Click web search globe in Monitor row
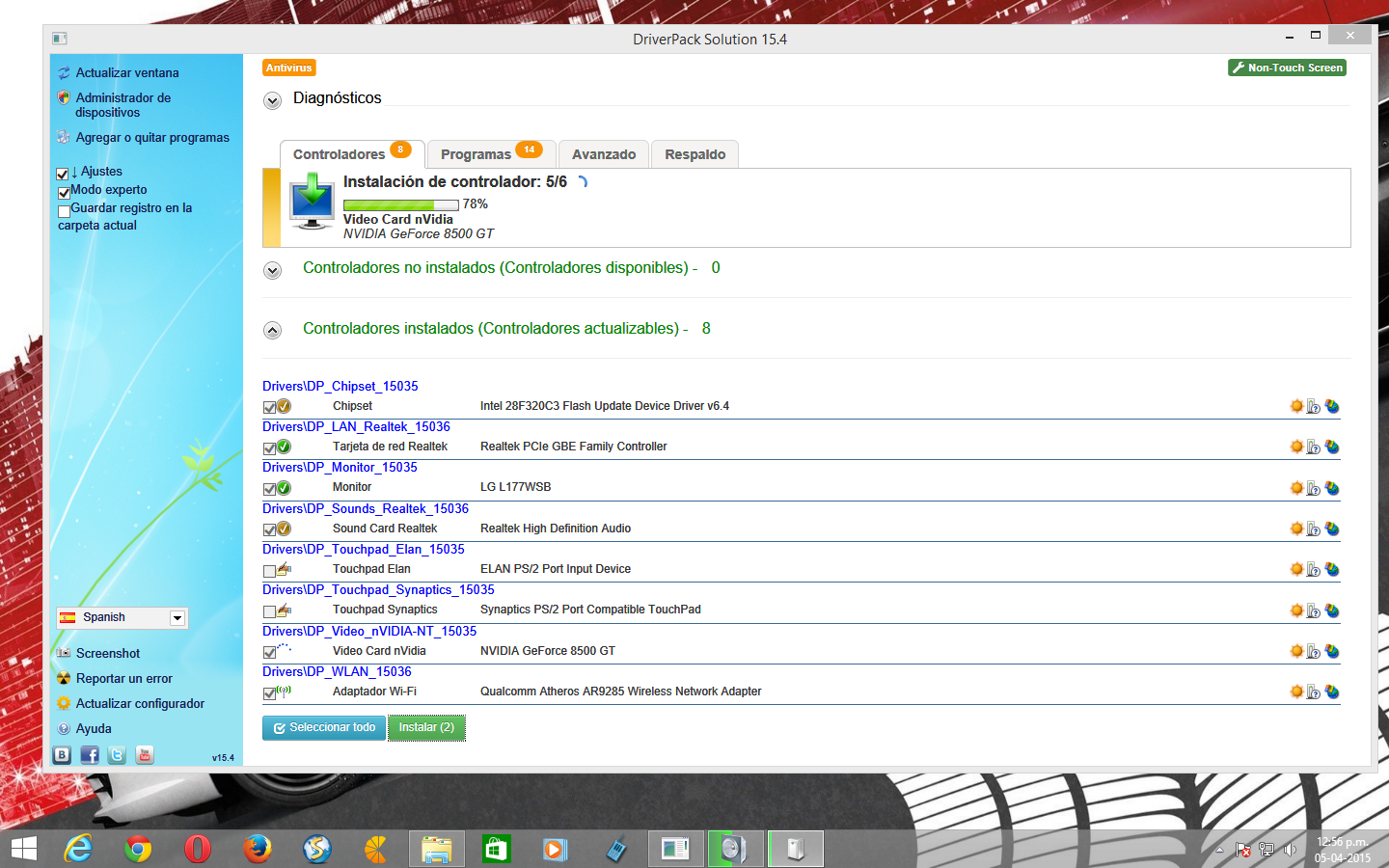This screenshot has height=868, width=1389. coord(1332,488)
